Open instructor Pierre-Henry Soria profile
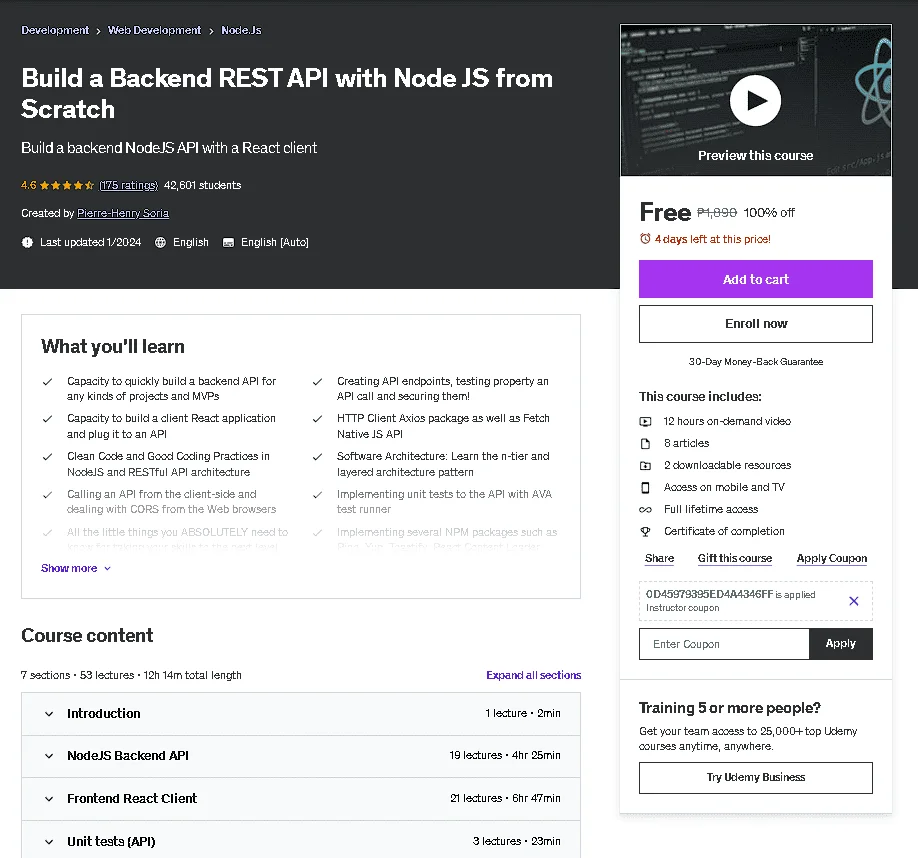Image resolution: width=918 pixels, height=858 pixels. tap(123, 214)
